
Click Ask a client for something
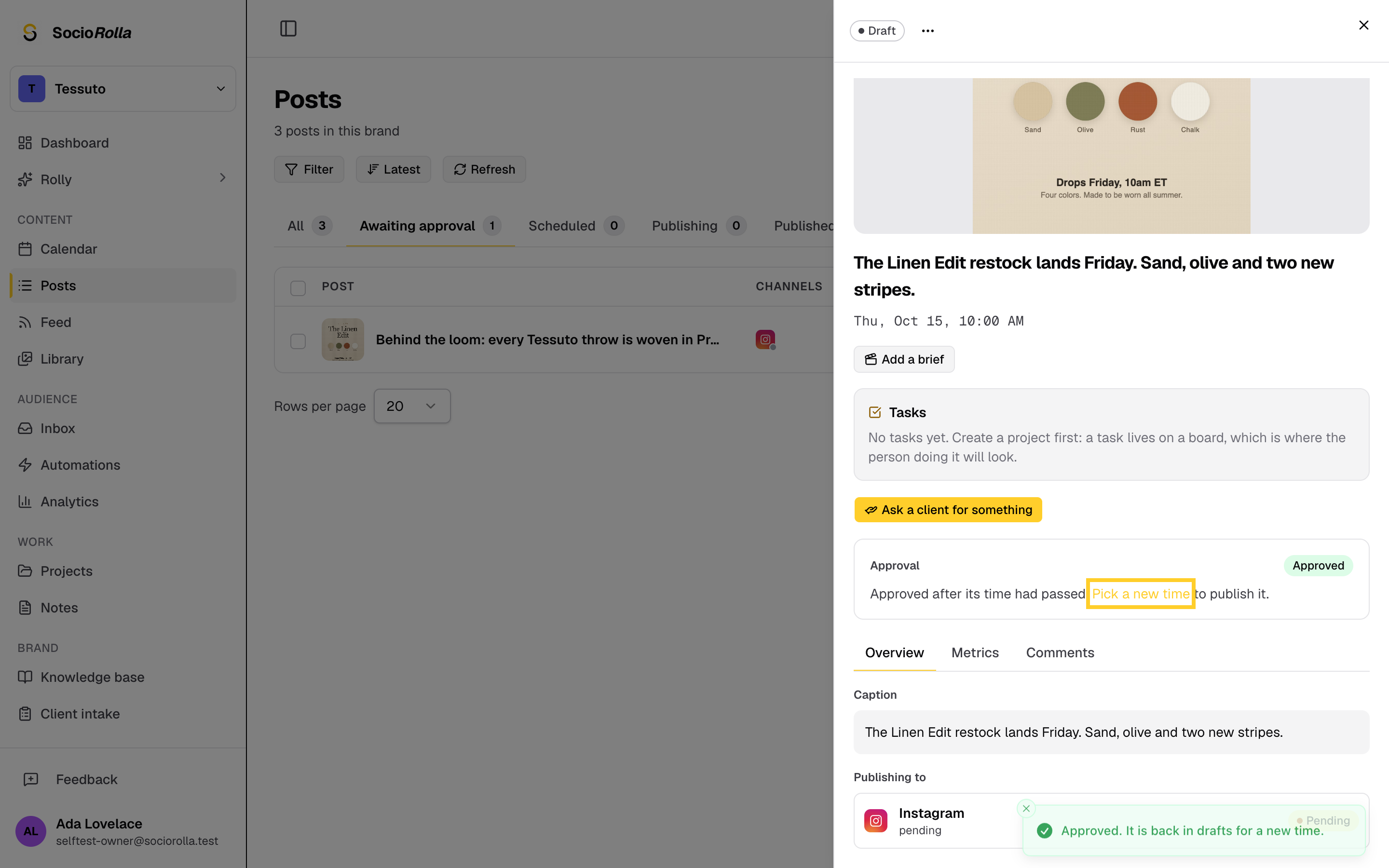pos(948,510)
